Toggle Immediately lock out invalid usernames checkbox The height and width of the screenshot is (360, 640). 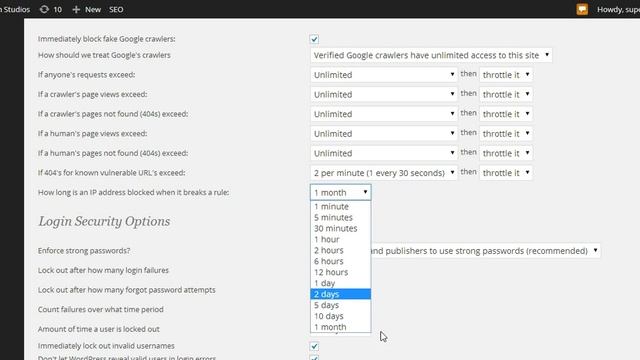[x=314, y=346]
